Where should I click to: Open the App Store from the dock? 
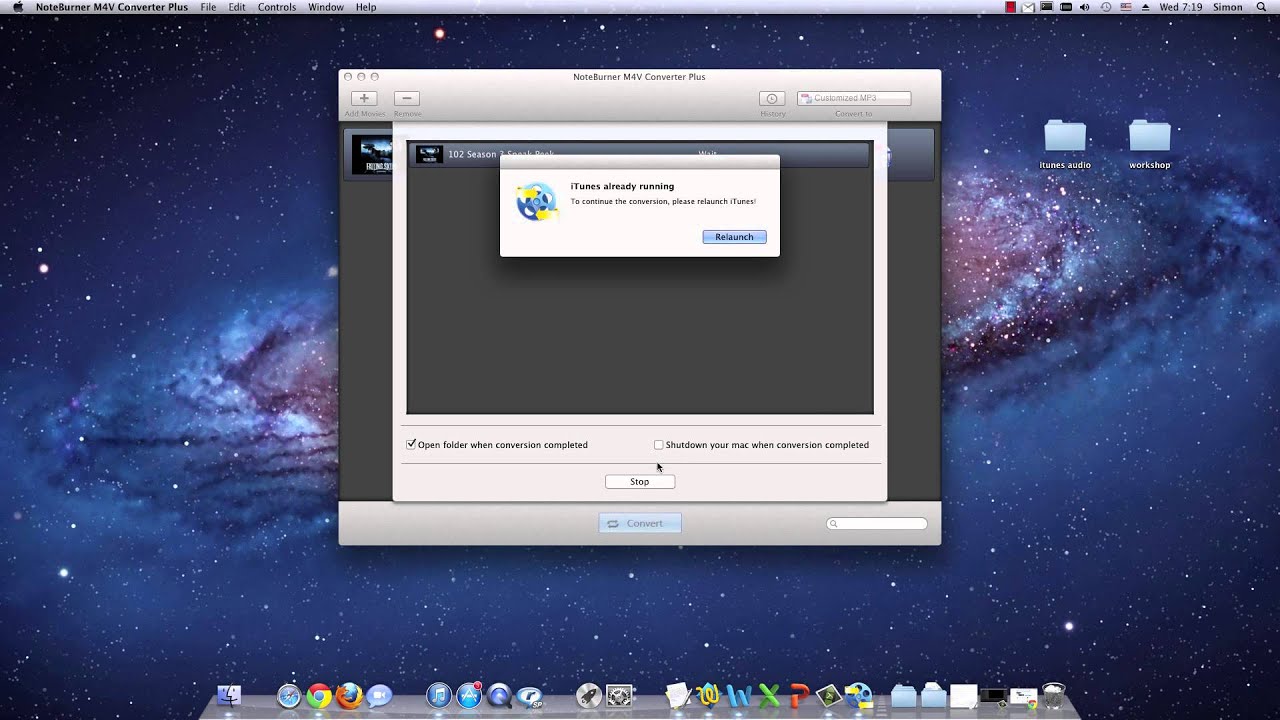click(x=469, y=696)
